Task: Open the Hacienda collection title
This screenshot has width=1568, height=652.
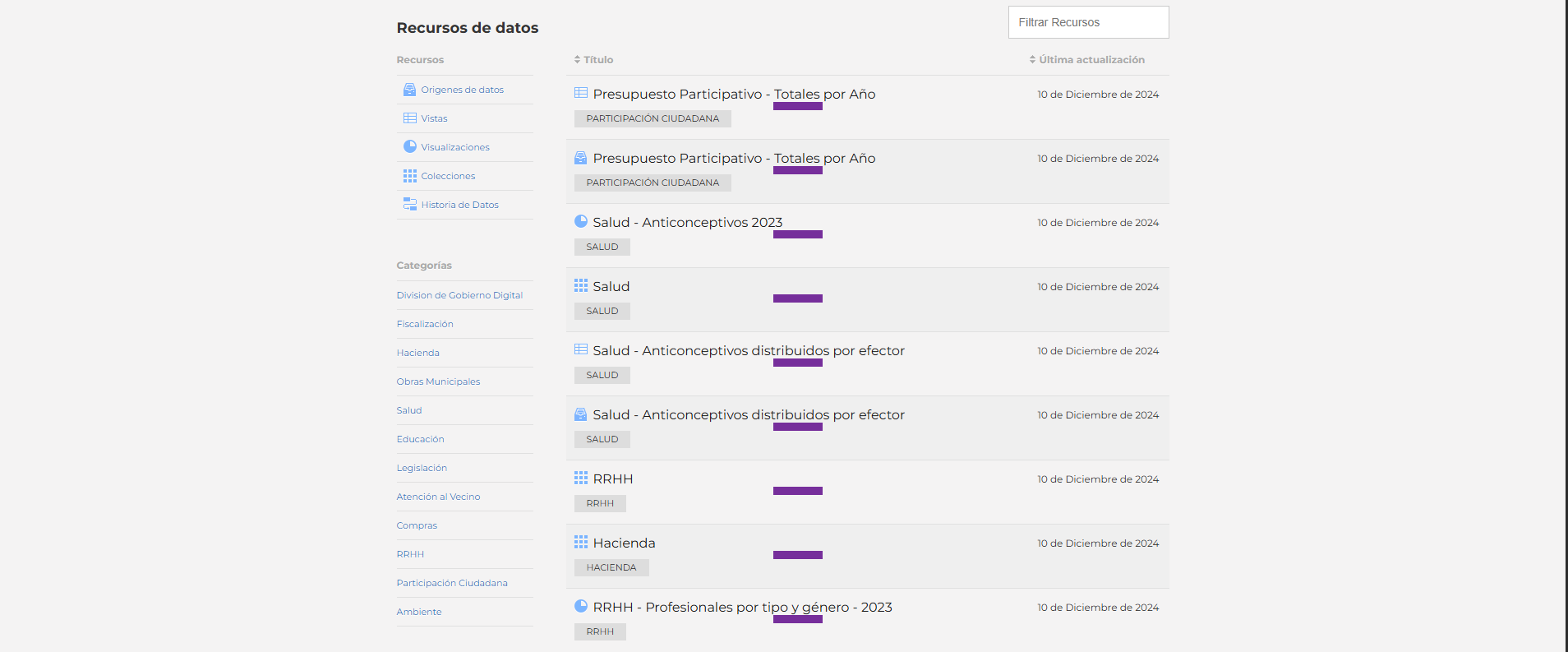Action: [624, 543]
